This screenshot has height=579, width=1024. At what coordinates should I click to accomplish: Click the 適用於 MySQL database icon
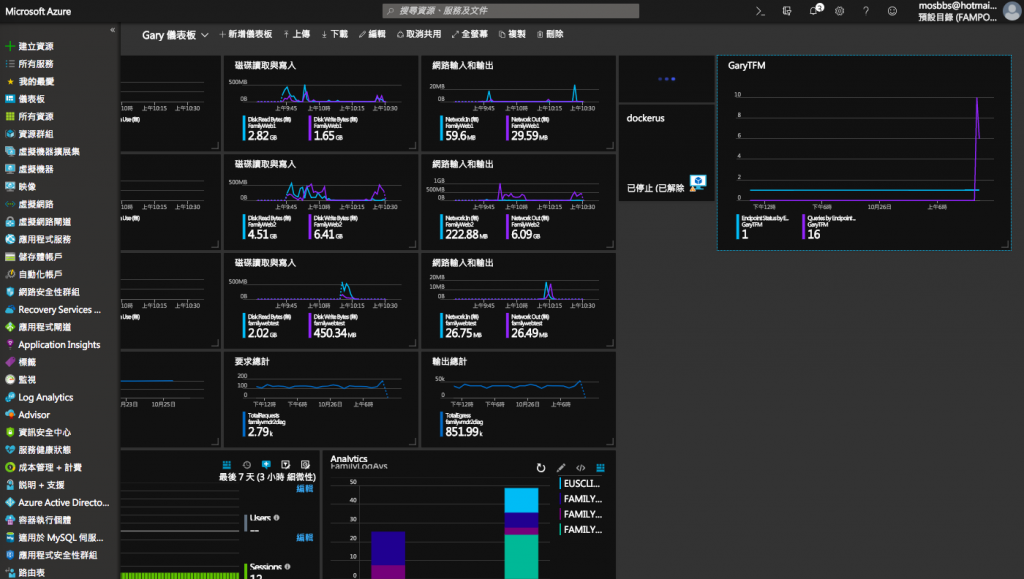point(10,538)
